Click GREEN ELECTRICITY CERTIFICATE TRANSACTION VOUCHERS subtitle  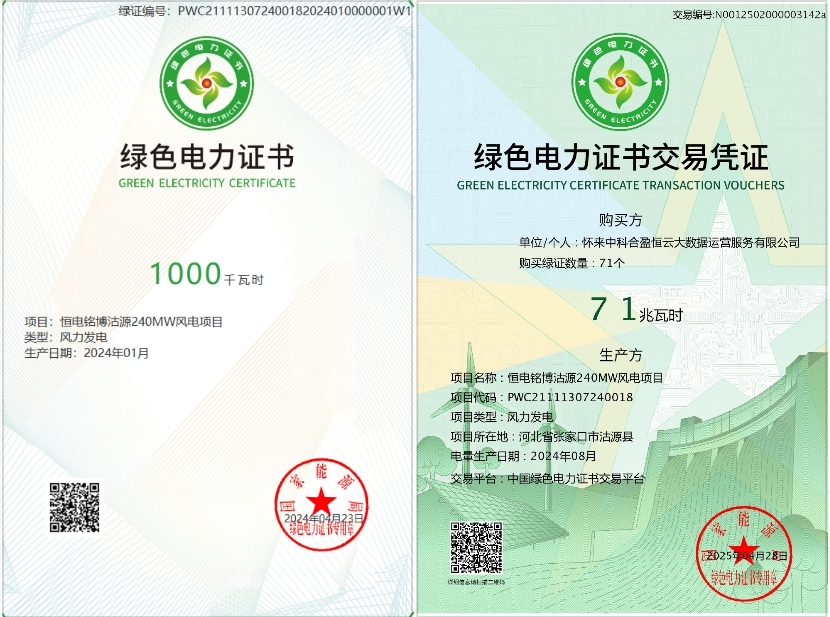click(x=620, y=185)
